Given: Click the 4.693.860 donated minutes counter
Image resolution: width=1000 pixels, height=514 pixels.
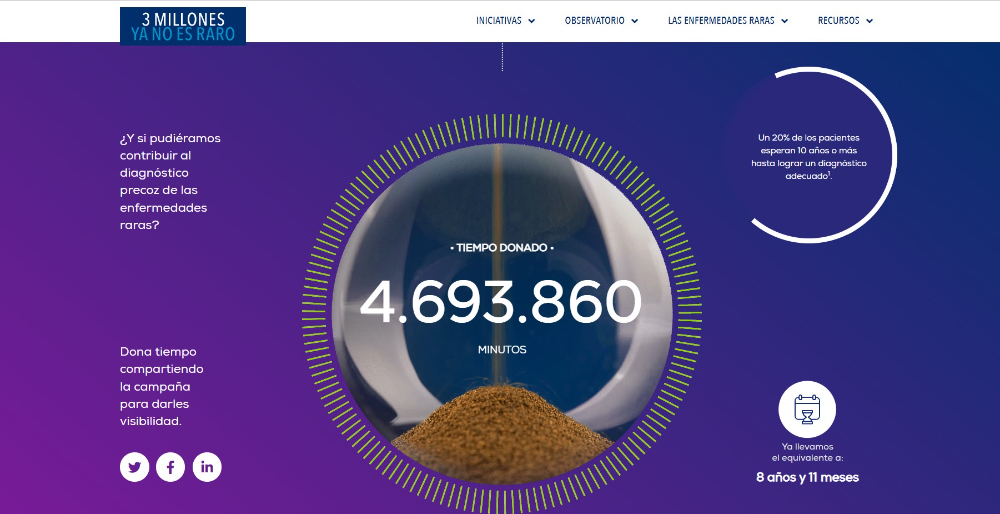Looking at the screenshot, I should pos(501,302).
